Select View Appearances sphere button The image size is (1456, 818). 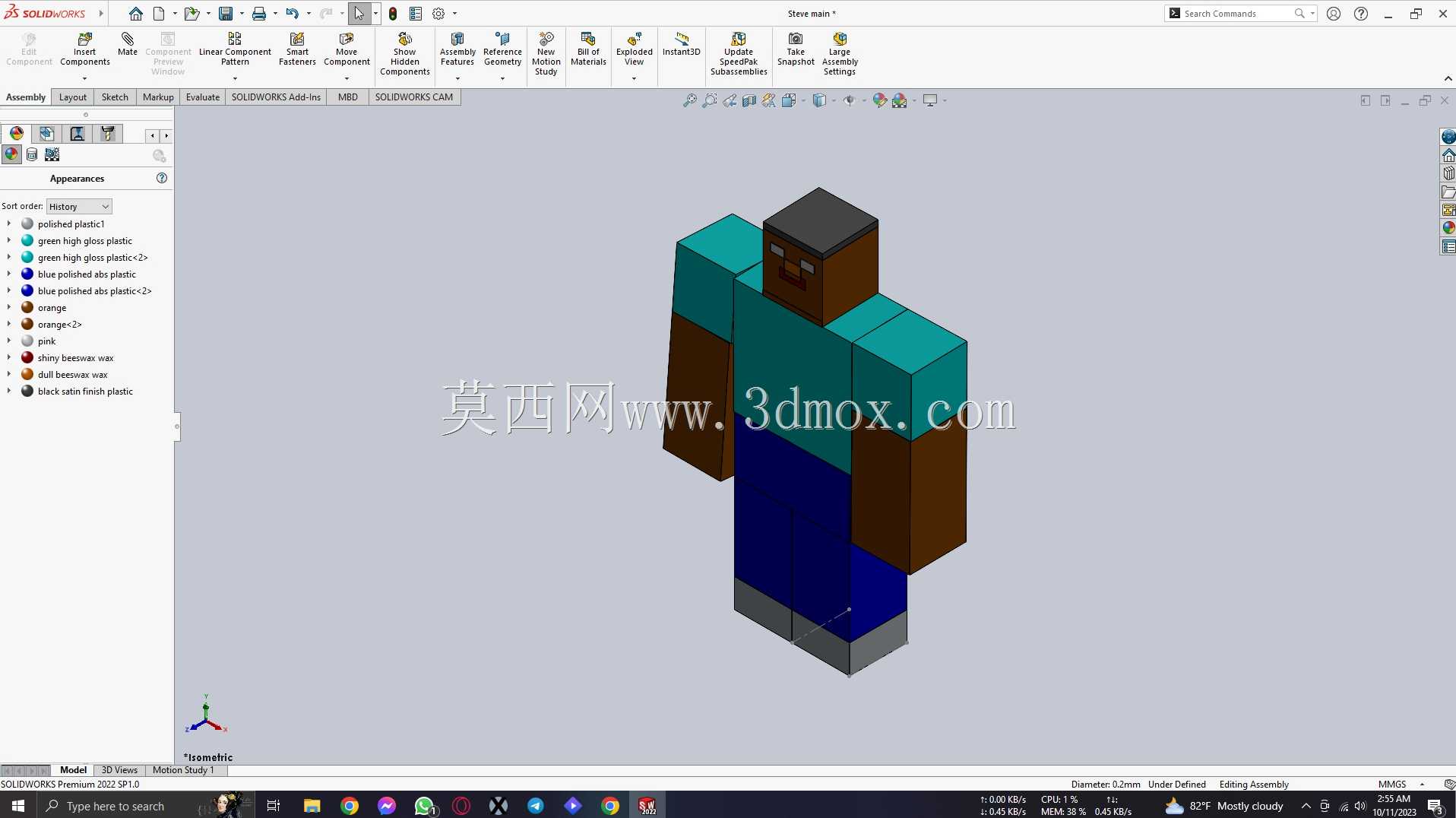tap(11, 154)
